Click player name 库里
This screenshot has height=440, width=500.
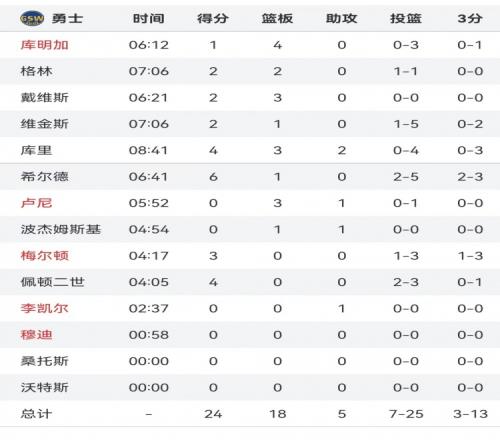36,150
